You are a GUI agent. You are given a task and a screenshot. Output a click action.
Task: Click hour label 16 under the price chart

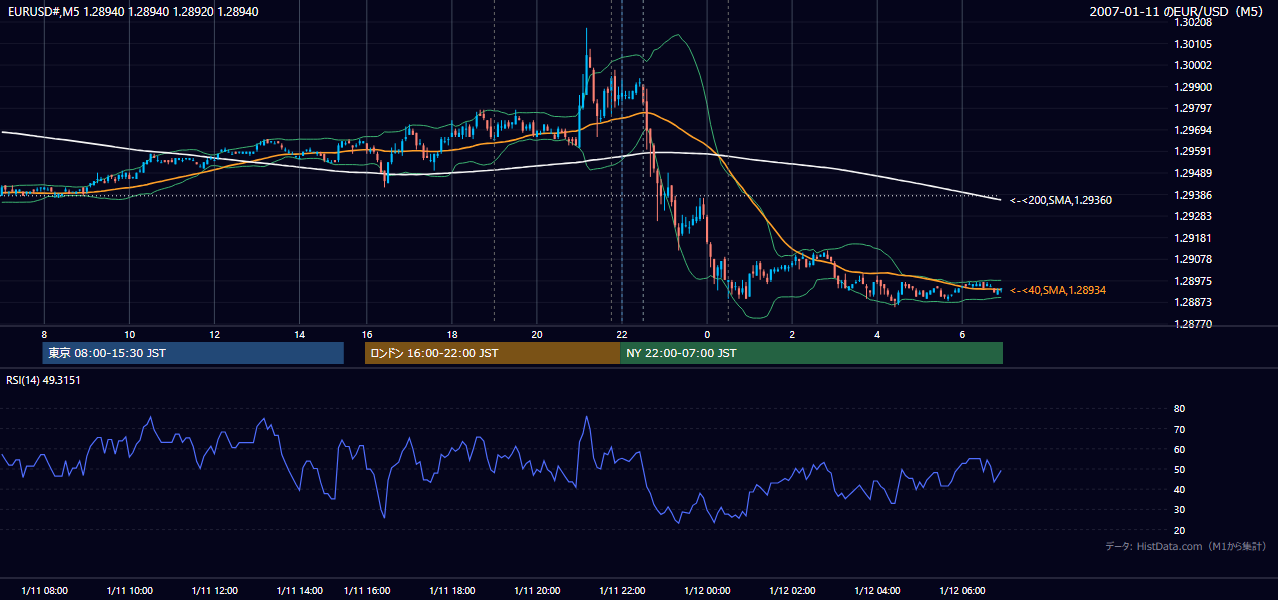point(367,334)
